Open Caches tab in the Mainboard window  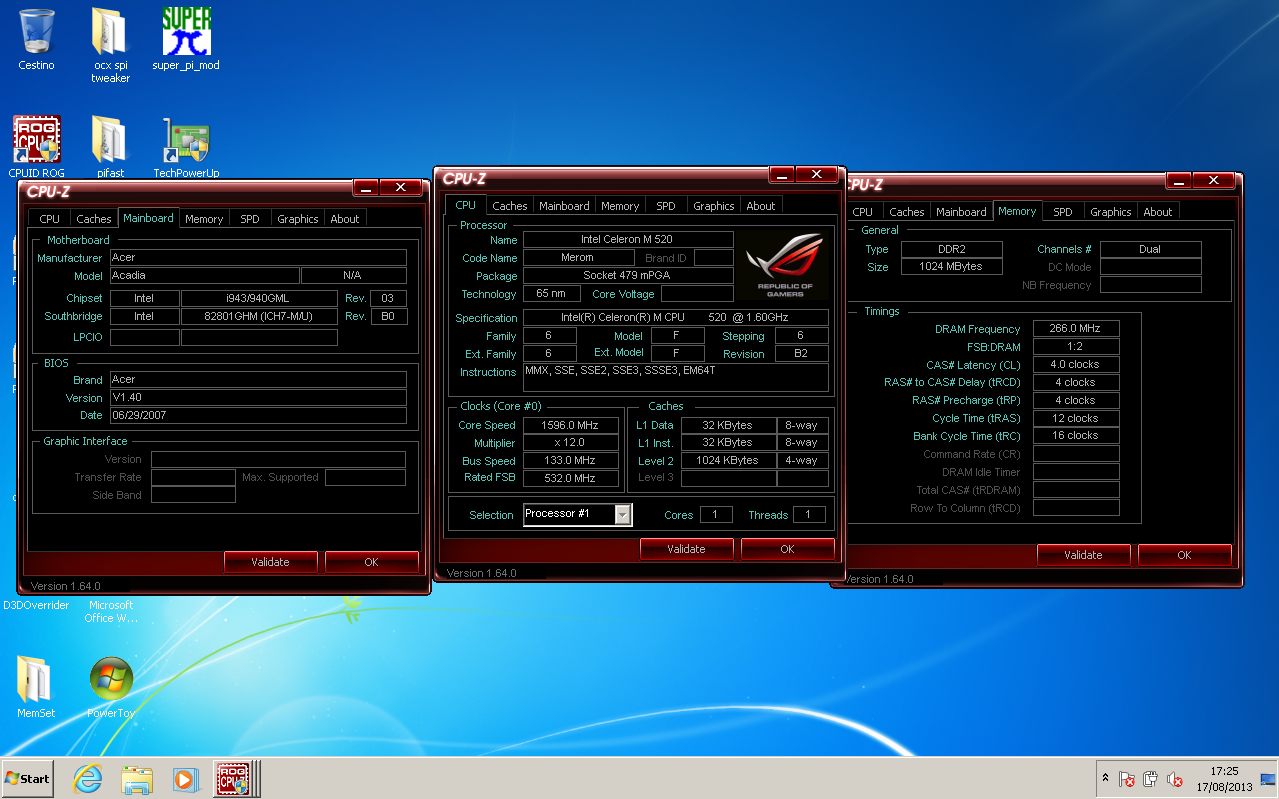pos(94,219)
